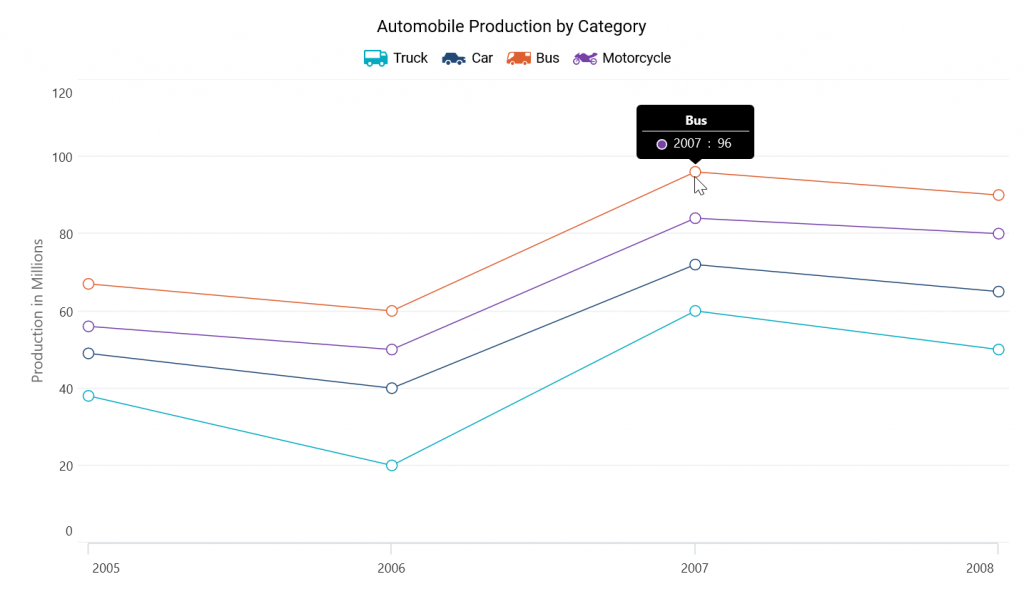Viewport: 1024px width, 594px height.
Task: Toggle the Truck series via legend label
Action: [410, 58]
